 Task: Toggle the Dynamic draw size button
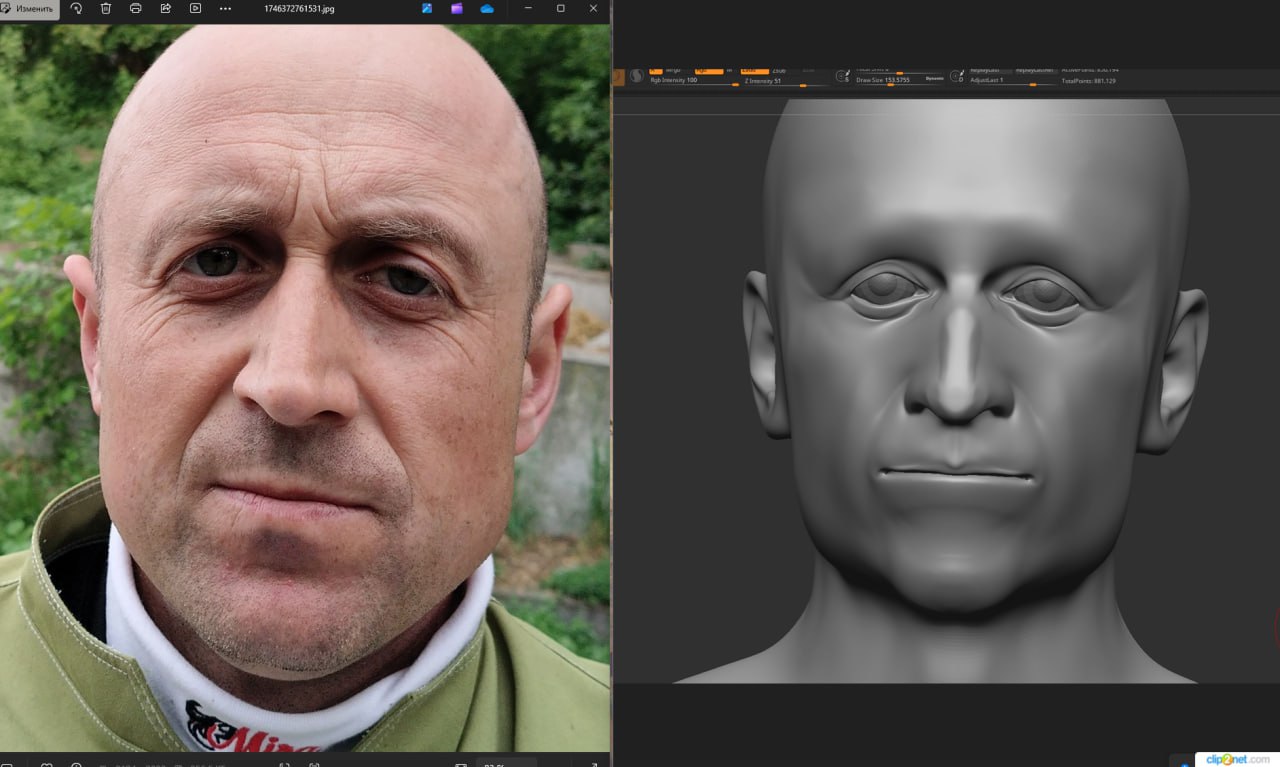point(934,78)
